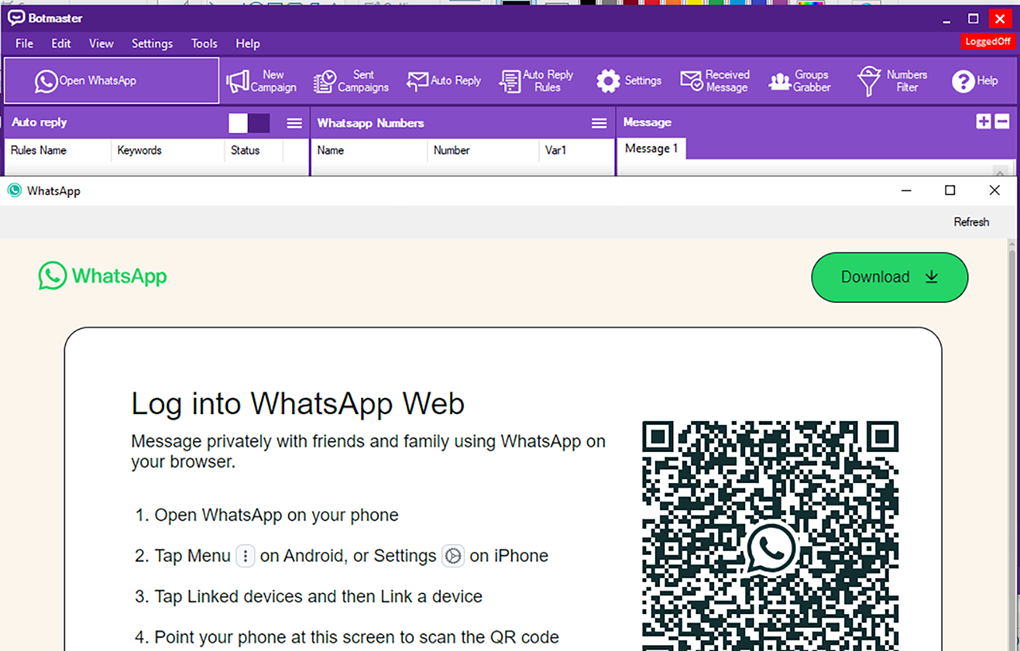Minimize the WhatsApp window
The height and width of the screenshot is (651, 1020).
point(906,190)
